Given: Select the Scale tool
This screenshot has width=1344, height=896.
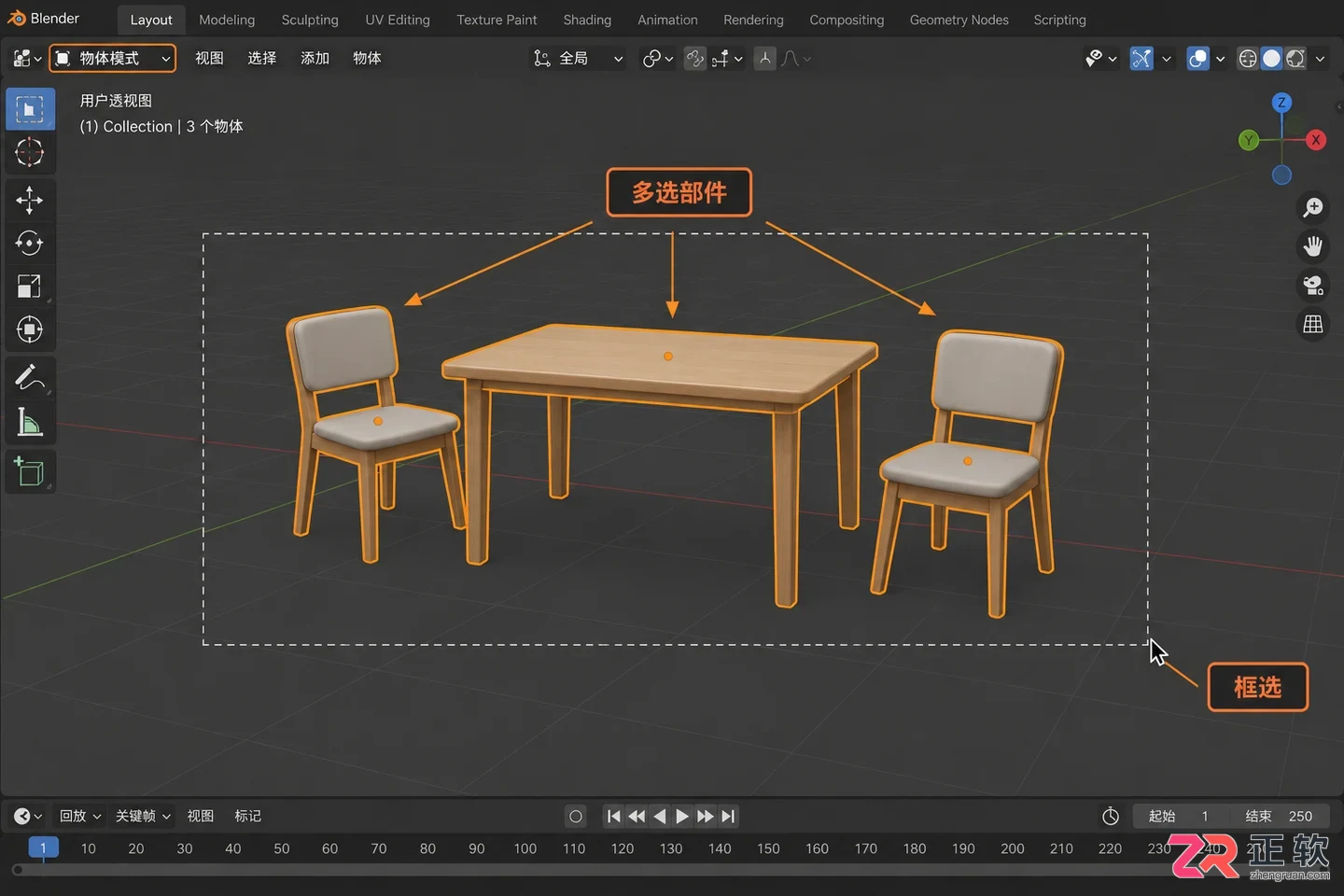Looking at the screenshot, I should [x=30, y=286].
